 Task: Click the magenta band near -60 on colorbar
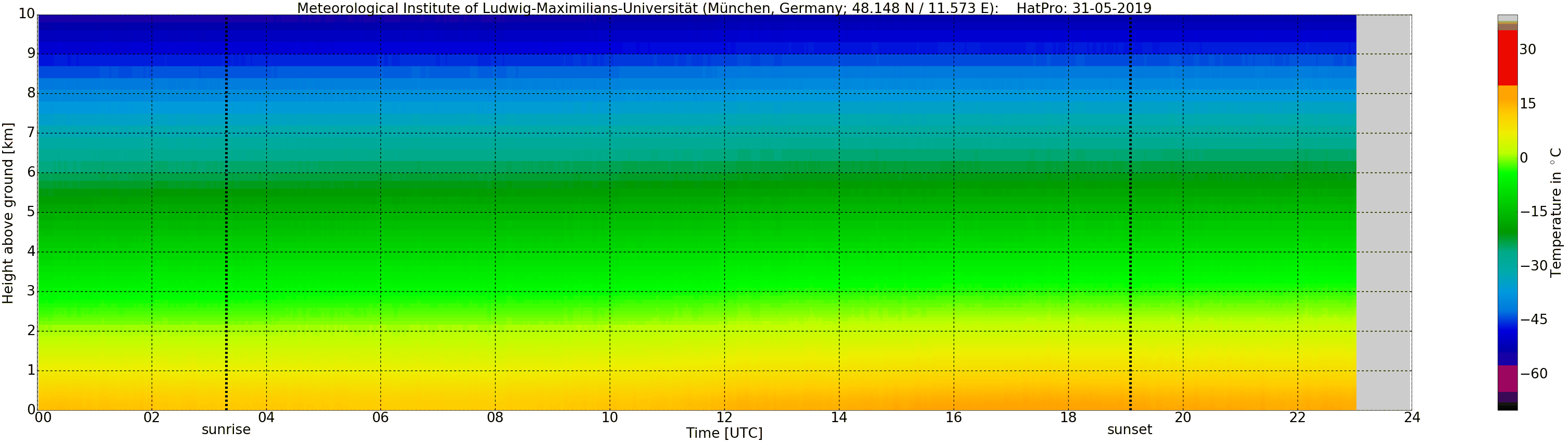[1507, 378]
